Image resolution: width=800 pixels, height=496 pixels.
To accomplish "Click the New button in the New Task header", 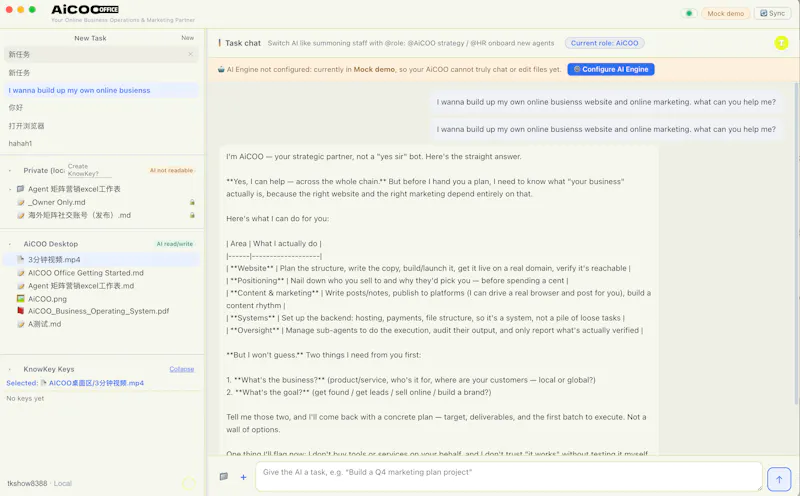I will (x=187, y=38).
